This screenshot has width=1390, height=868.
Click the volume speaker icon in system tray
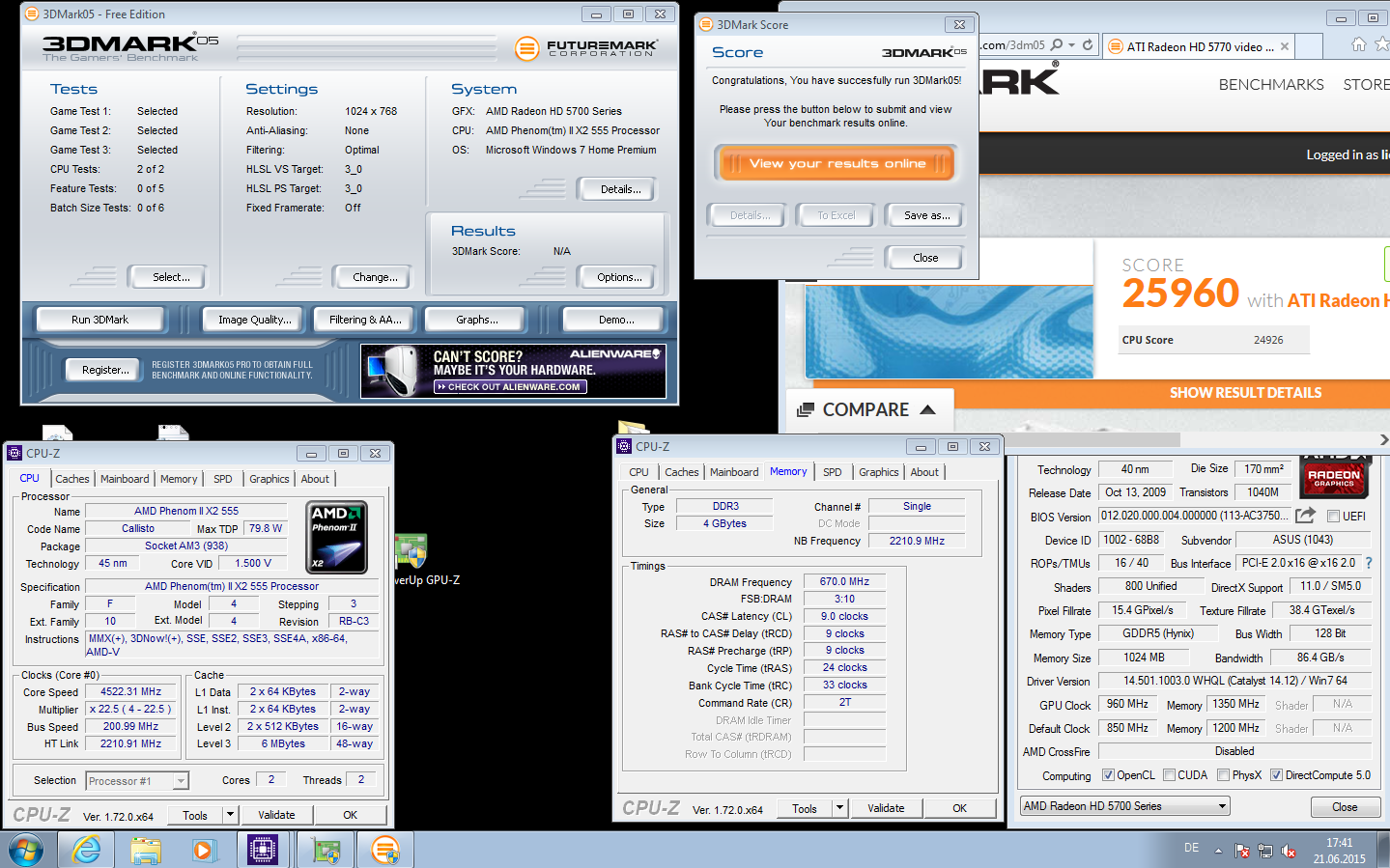pyautogui.click(x=1288, y=851)
